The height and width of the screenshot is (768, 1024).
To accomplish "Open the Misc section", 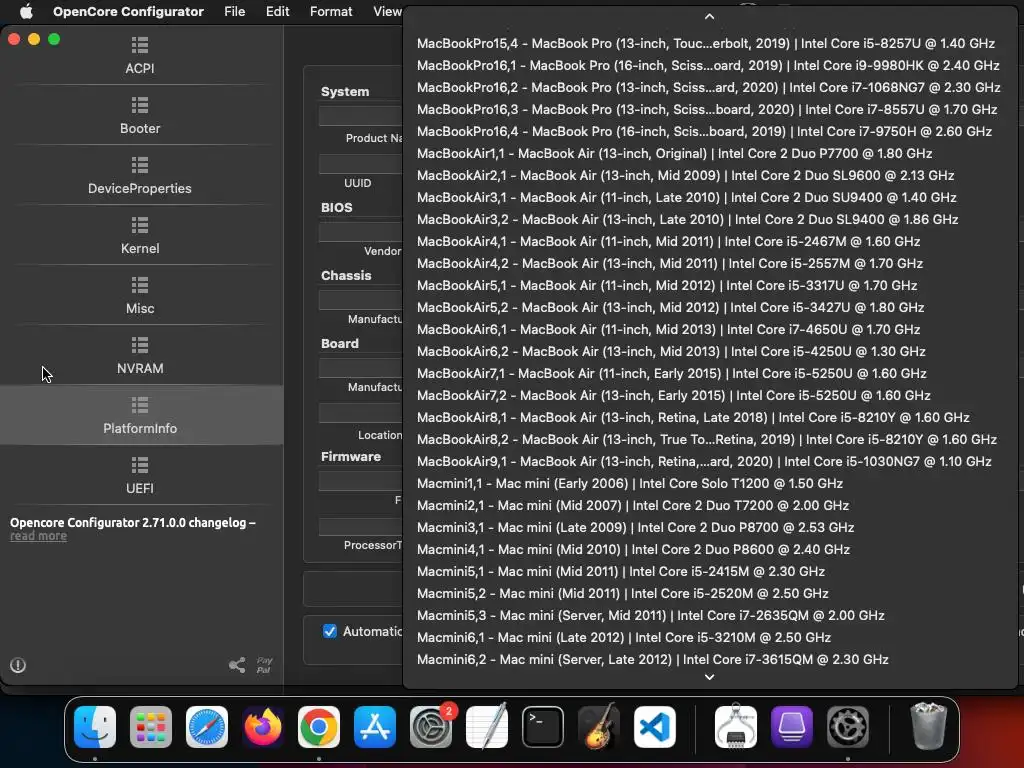I will tap(140, 296).
